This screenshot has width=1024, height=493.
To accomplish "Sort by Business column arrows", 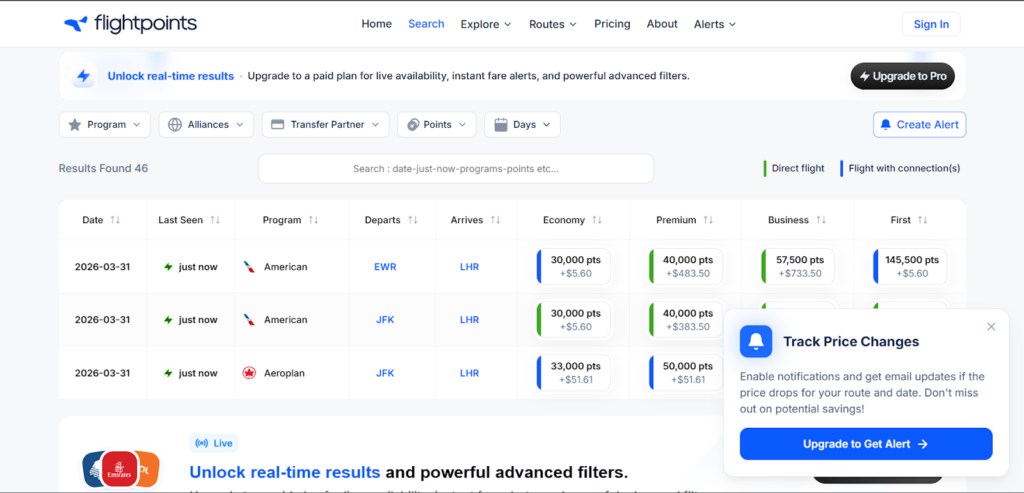I will [x=820, y=220].
